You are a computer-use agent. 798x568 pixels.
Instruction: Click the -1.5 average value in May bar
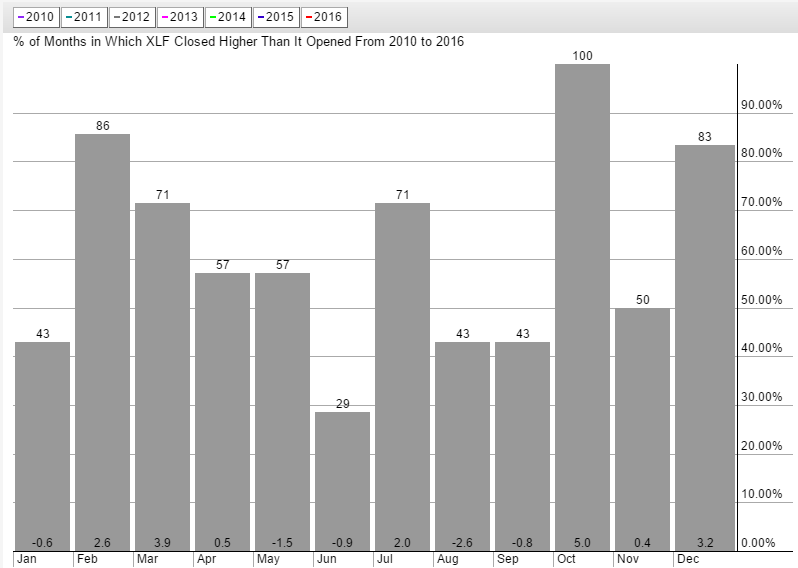[x=282, y=543]
